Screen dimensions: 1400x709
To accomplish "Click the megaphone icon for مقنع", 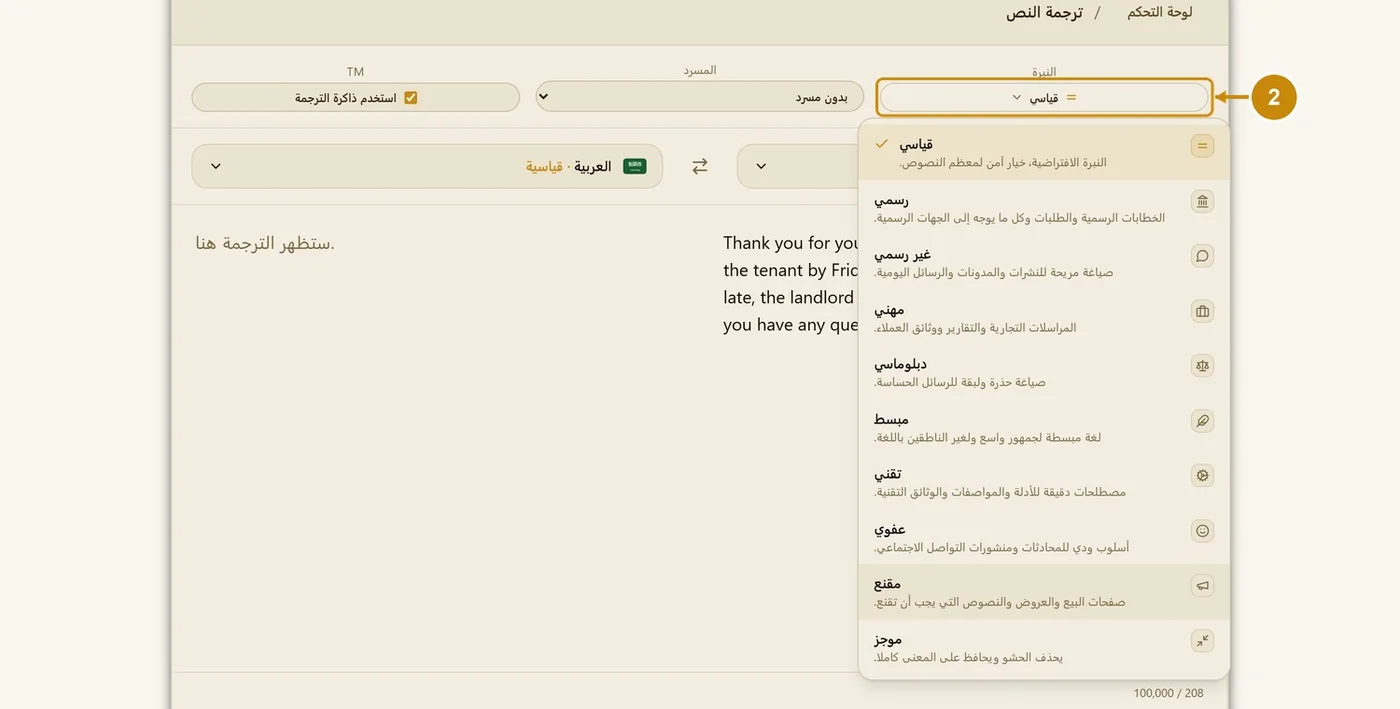I will point(1202,586).
